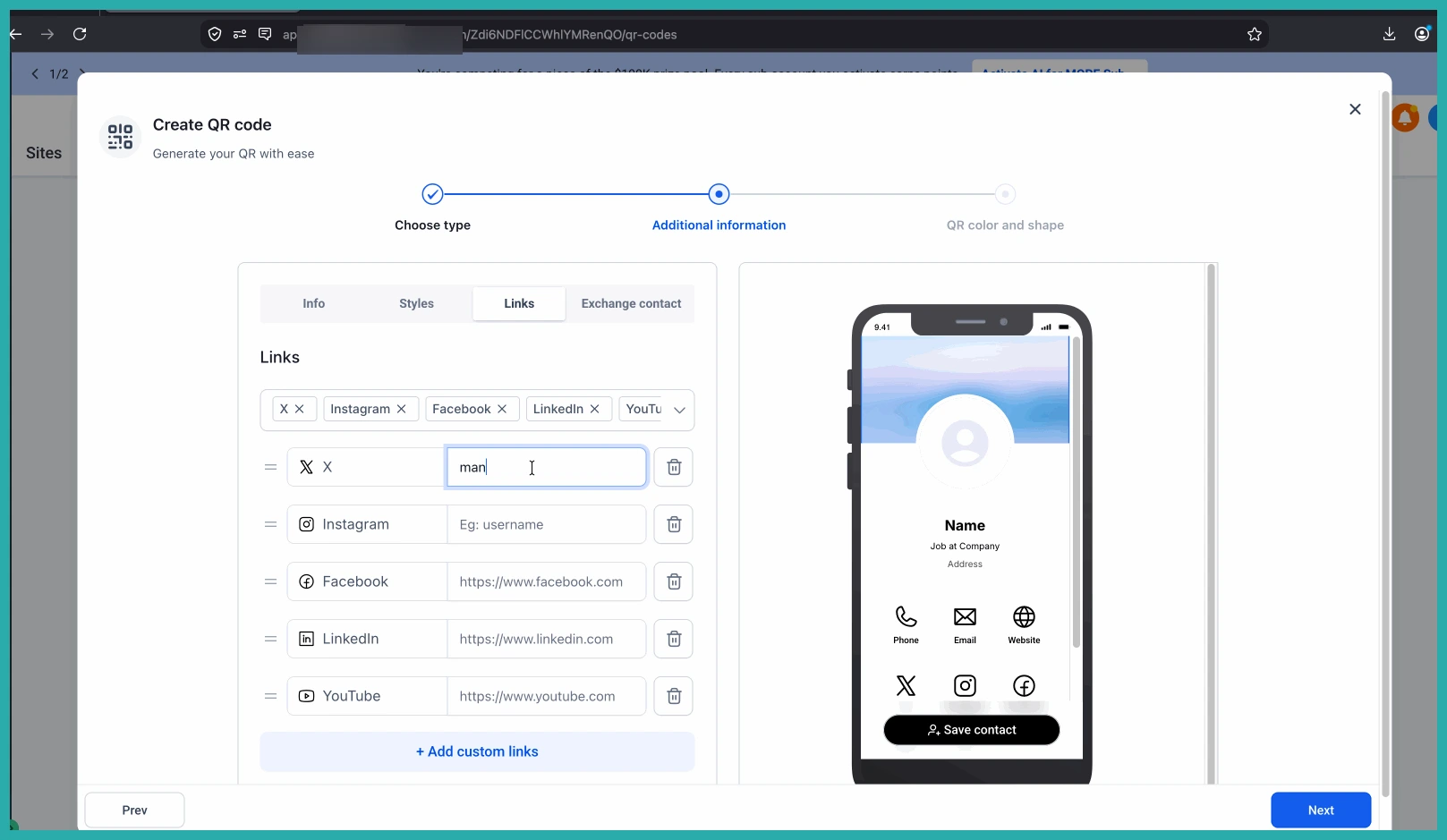
Task: Click Save contact in the phone preview
Action: [x=972, y=730]
